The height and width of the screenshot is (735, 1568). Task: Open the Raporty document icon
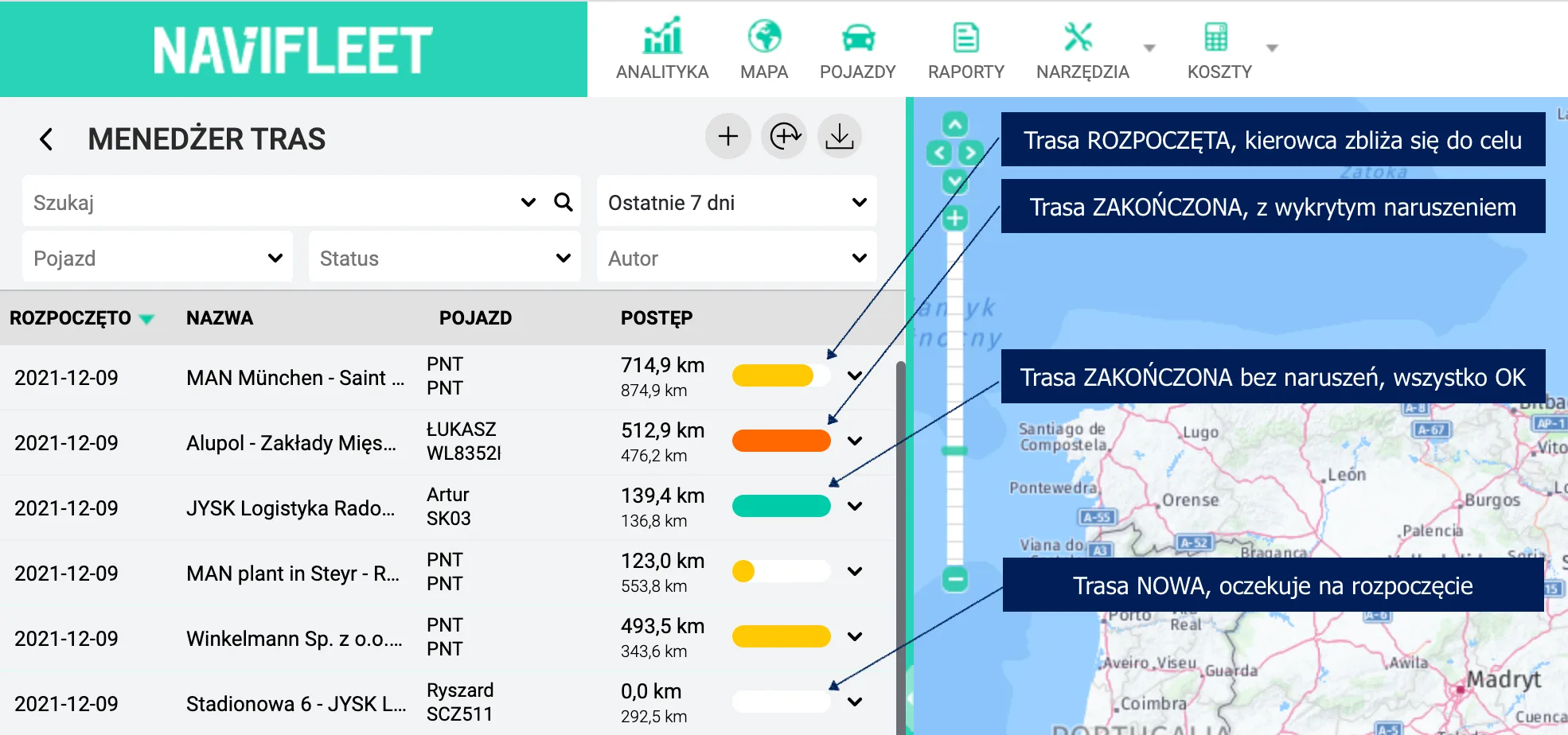tap(965, 37)
